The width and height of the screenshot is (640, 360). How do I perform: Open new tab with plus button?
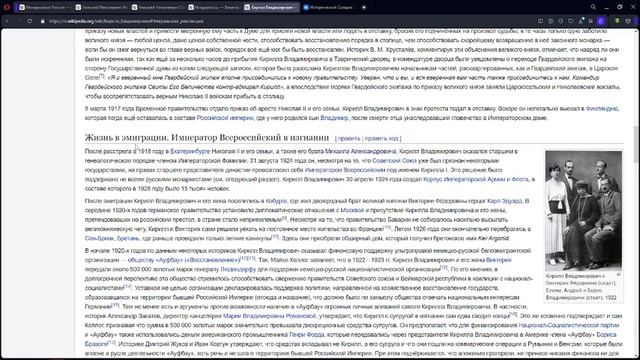[x=364, y=7]
